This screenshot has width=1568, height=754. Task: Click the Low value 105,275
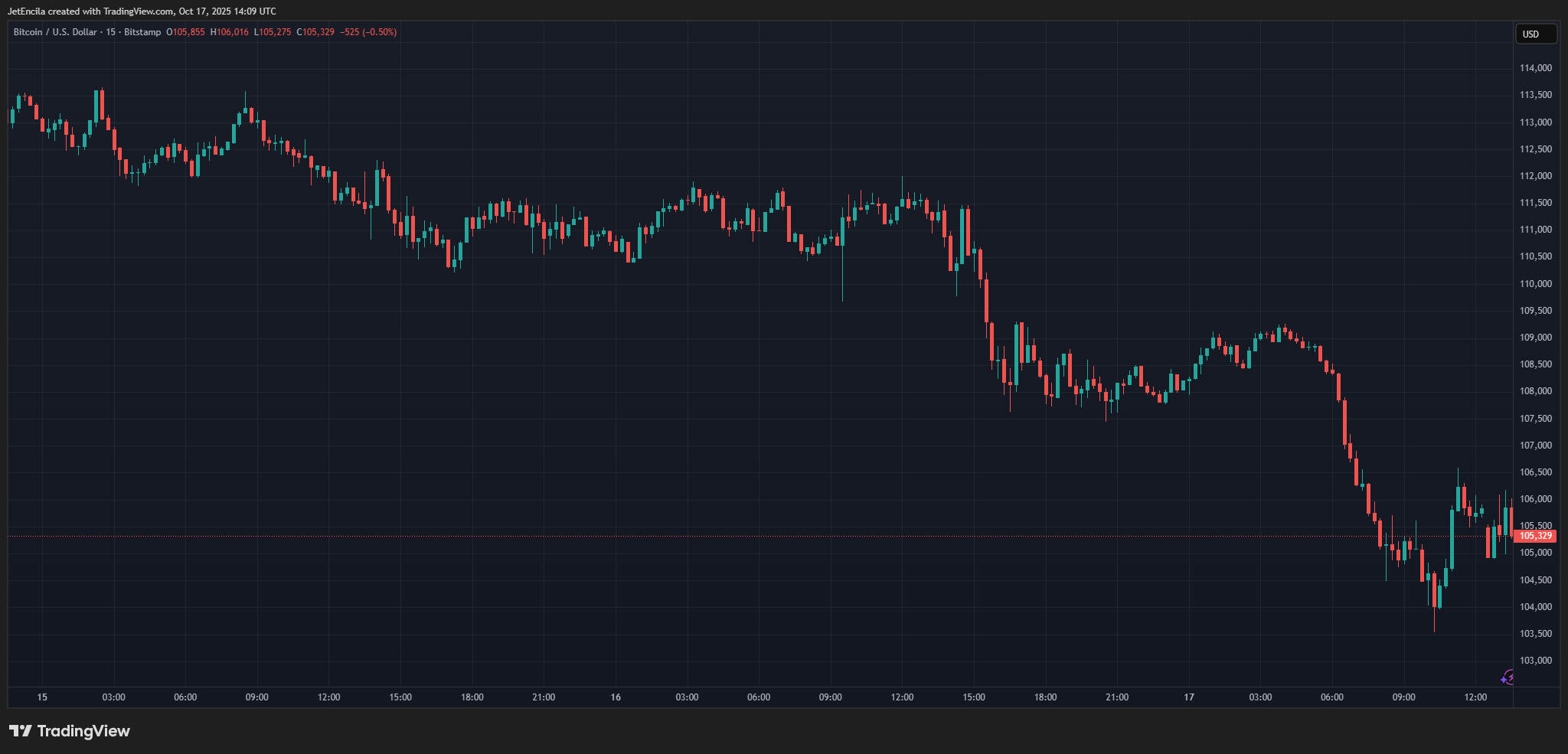point(275,32)
